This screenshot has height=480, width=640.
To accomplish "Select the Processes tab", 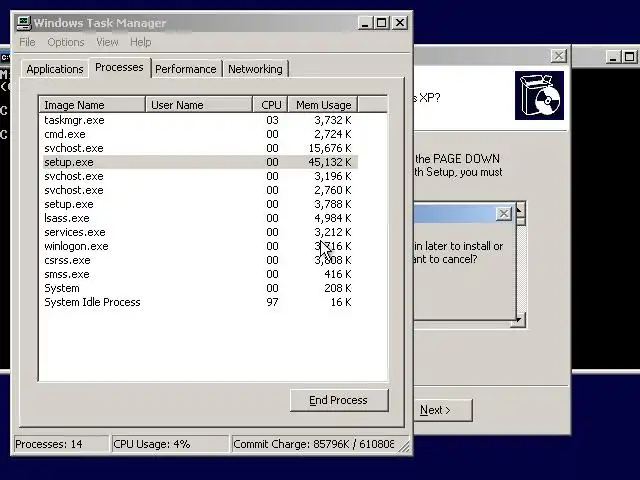I will (x=119, y=67).
